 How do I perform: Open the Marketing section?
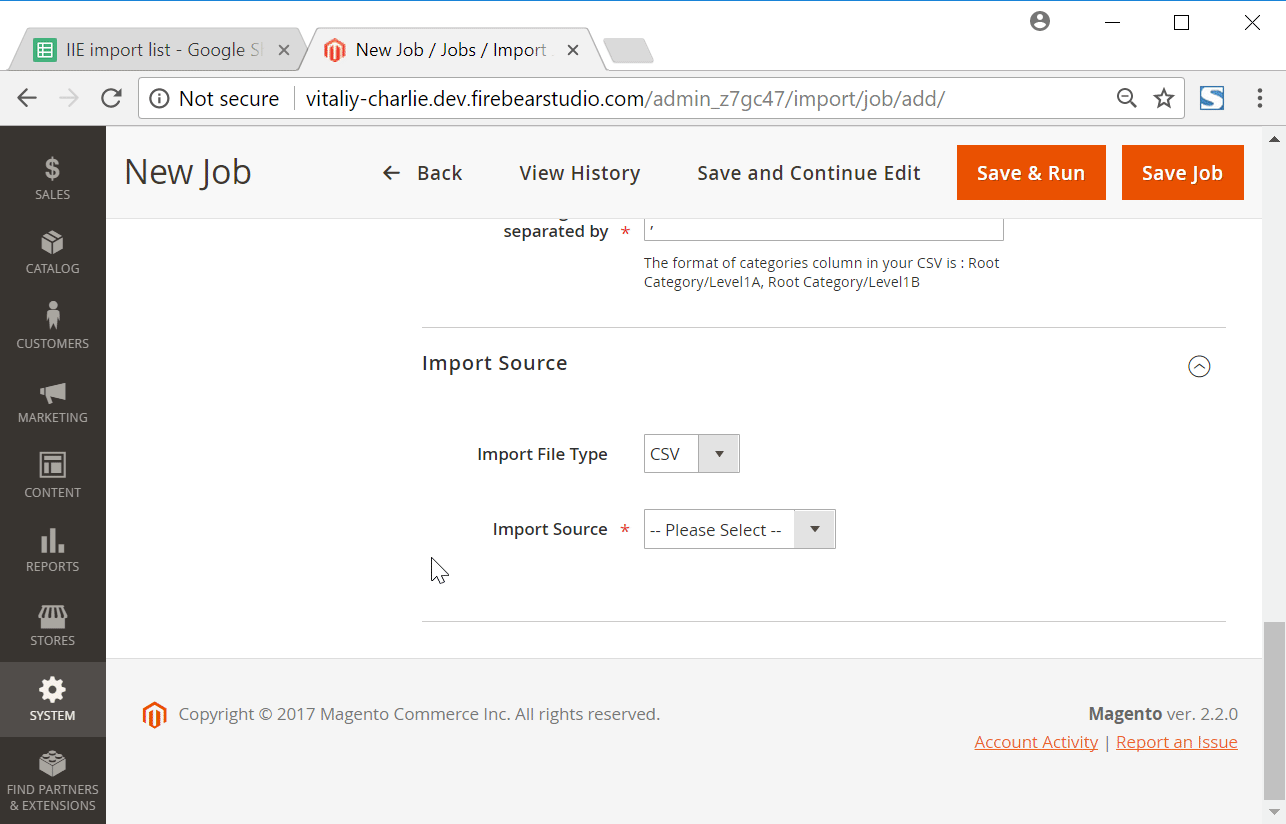click(52, 402)
